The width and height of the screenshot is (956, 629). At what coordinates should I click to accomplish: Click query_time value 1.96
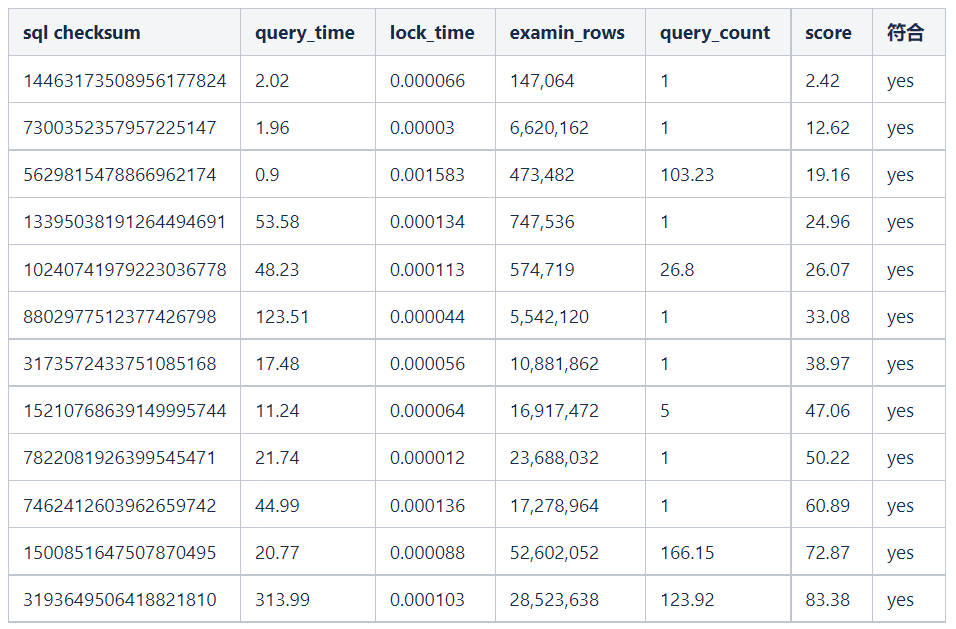272,127
